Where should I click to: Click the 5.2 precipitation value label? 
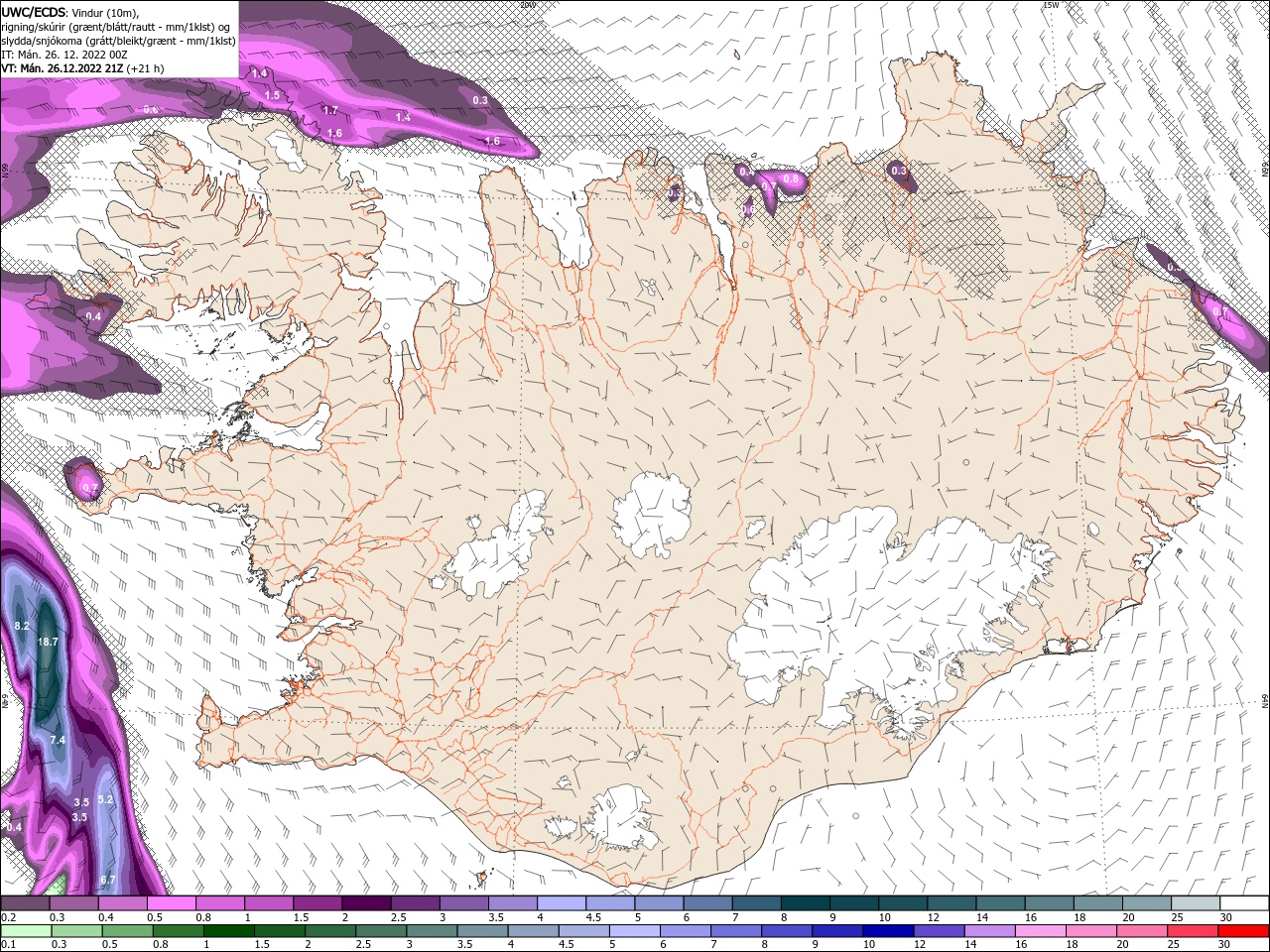pyautogui.click(x=106, y=799)
